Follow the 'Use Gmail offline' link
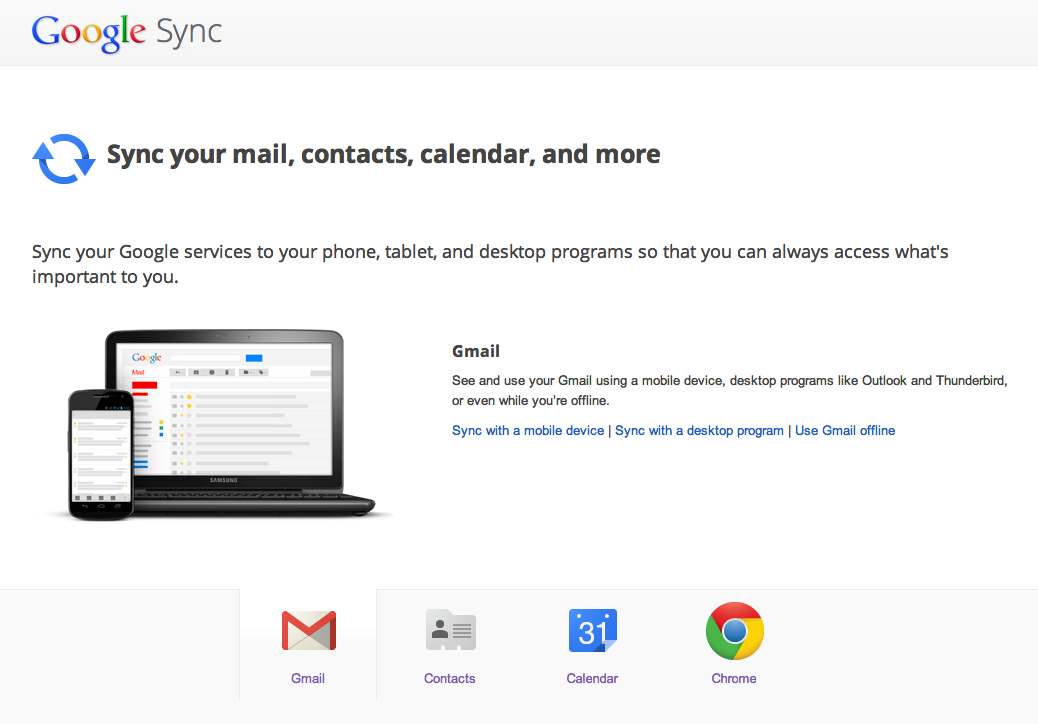The image size is (1038, 724). [845, 431]
